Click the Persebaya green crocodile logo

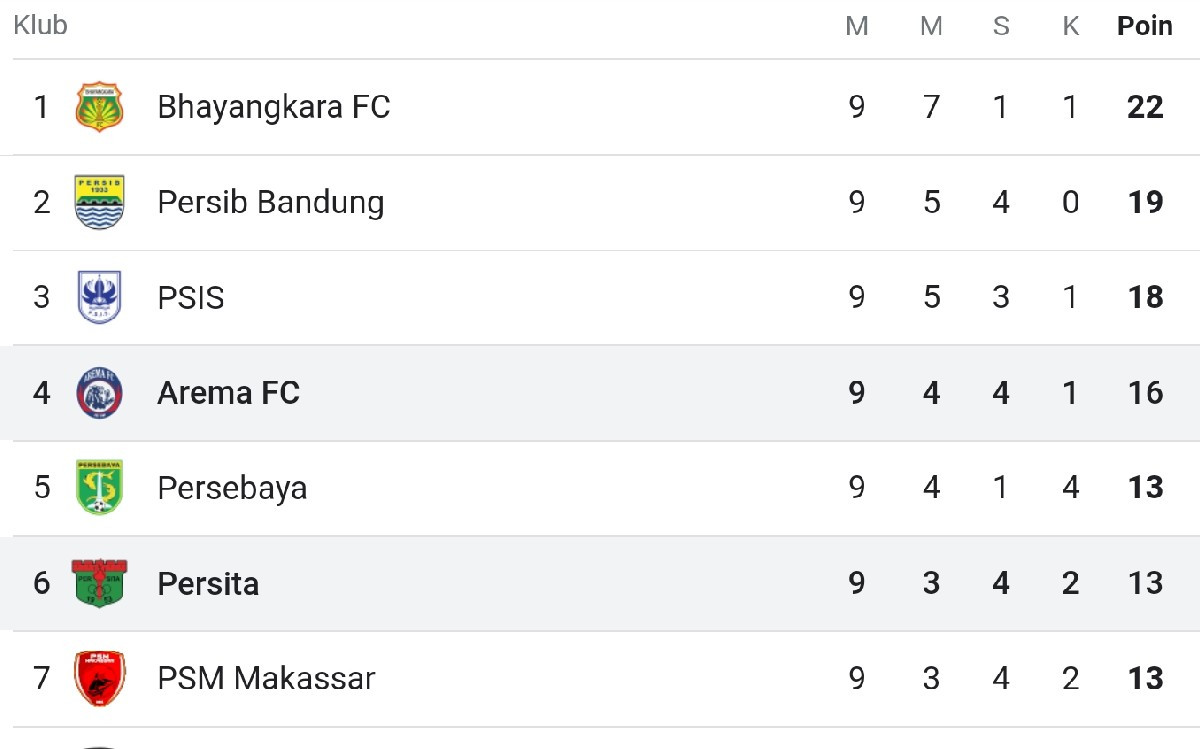tap(97, 488)
